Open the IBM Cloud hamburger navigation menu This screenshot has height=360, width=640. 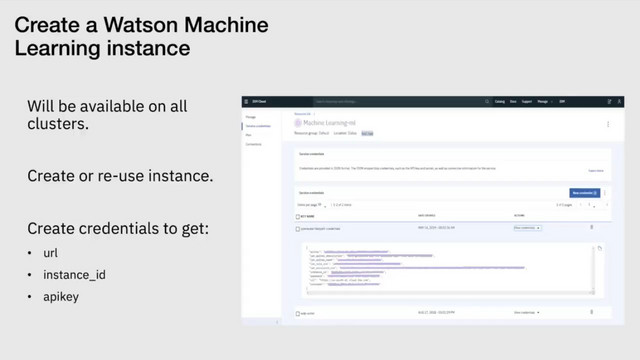(x=246, y=102)
